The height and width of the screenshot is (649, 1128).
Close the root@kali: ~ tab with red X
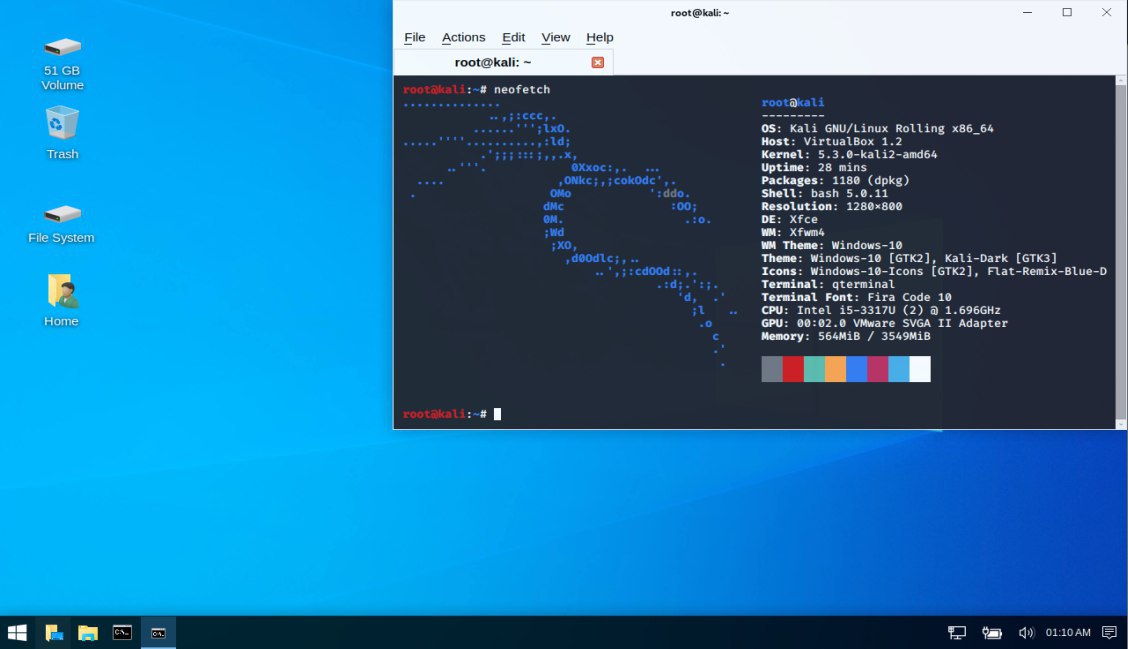(x=598, y=63)
